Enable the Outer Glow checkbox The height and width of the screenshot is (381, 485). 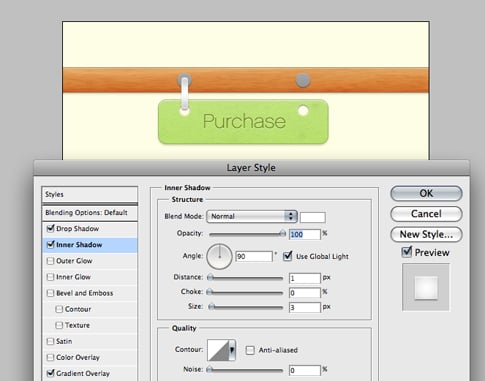click(x=50, y=261)
